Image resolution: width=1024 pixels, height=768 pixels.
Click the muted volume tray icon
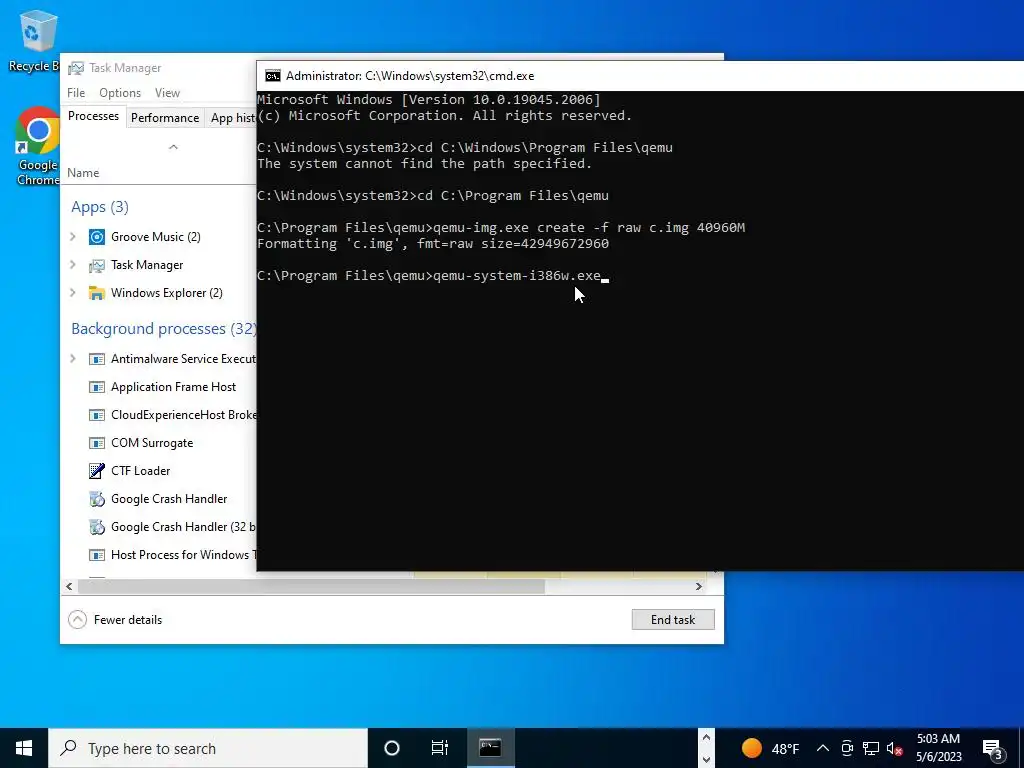[895, 748]
